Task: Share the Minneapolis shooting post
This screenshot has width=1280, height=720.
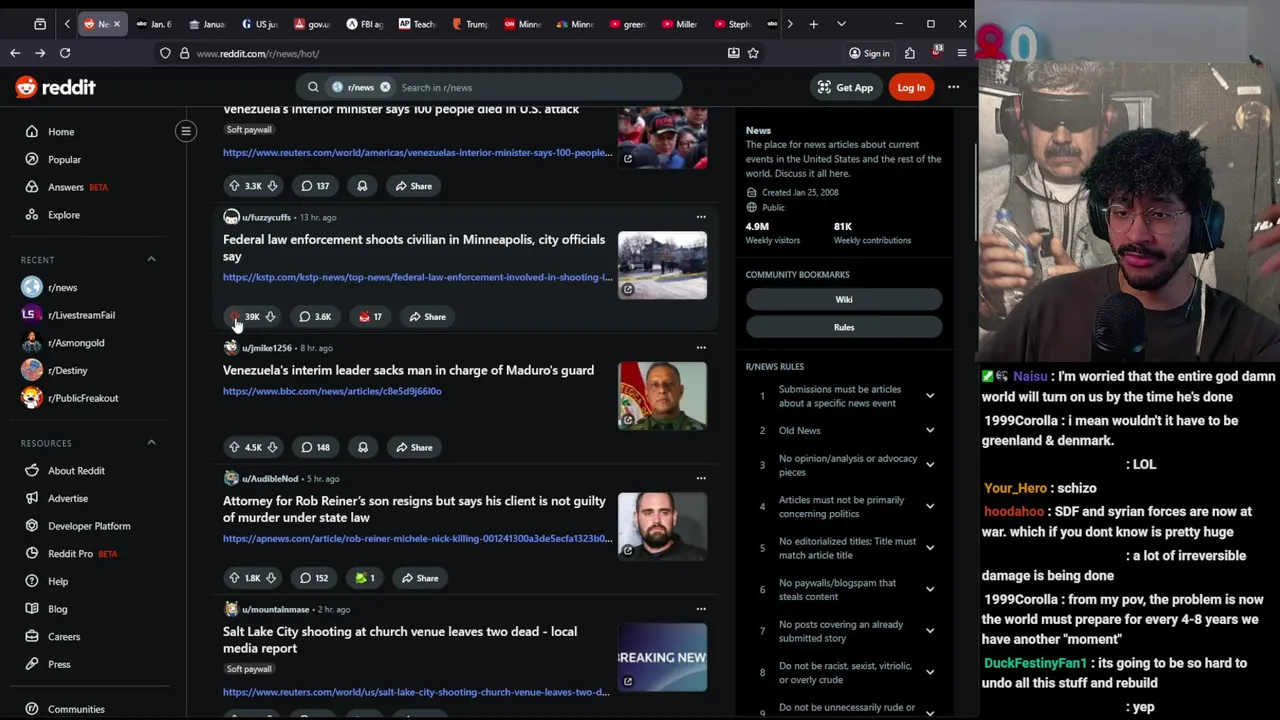Action: tap(426, 317)
